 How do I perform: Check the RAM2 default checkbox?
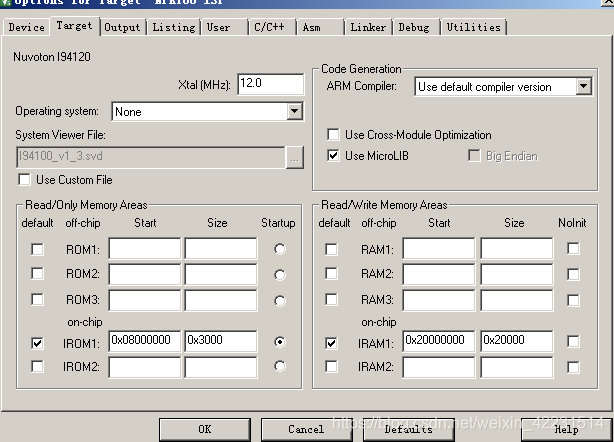point(331,273)
